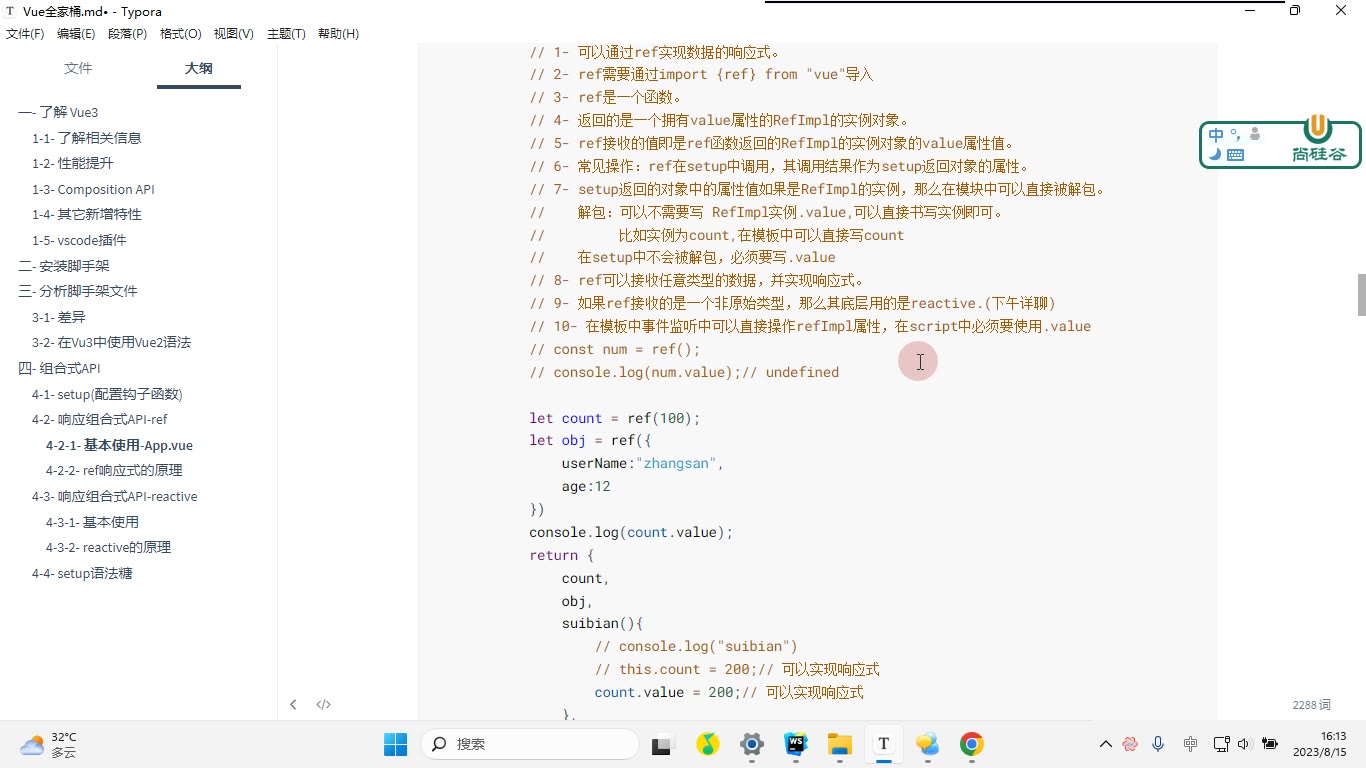
Task: Go to outline item 4-1- setup(配置钩子函数)
Action: point(107,394)
